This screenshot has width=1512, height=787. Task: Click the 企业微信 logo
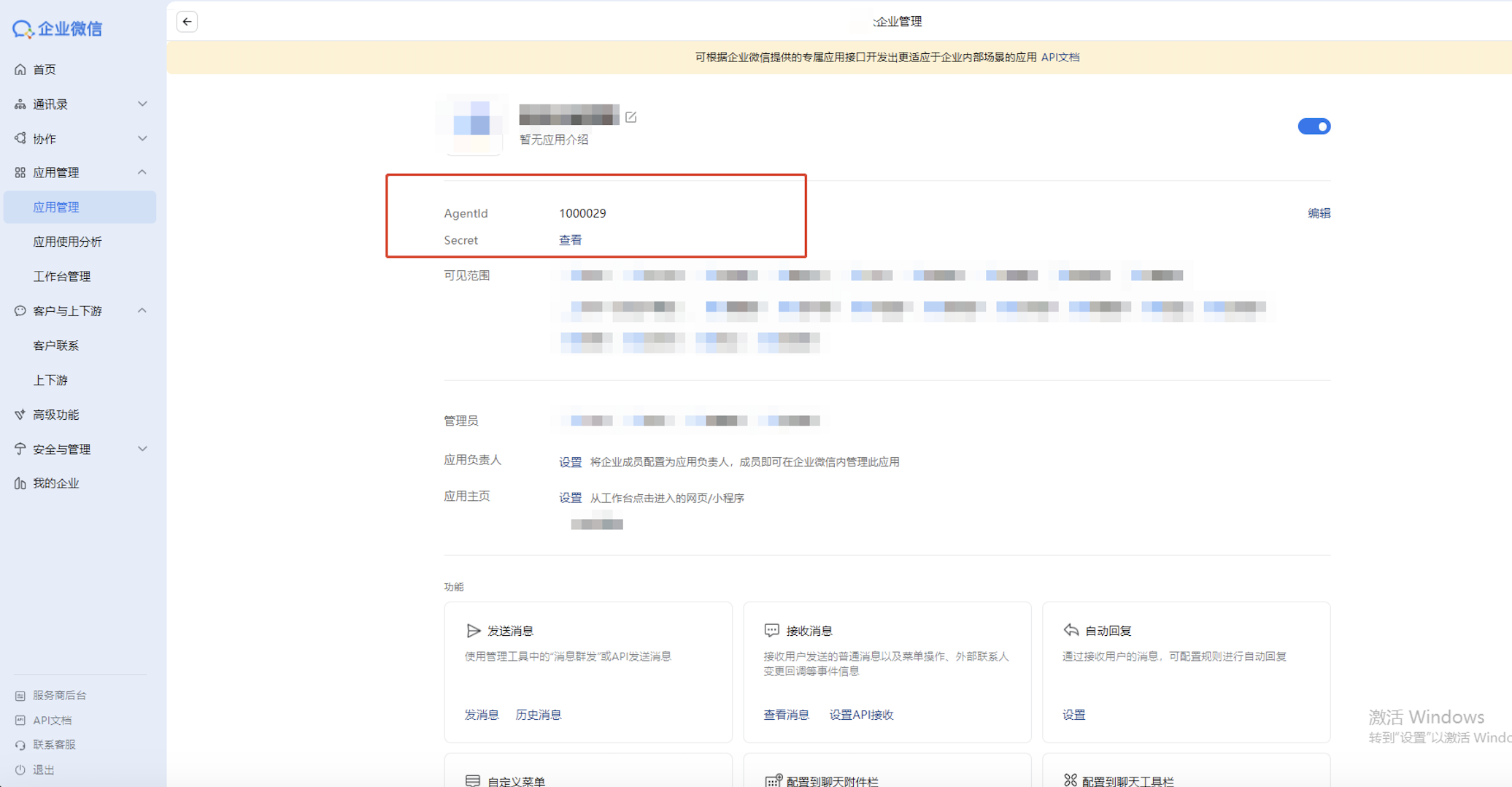(x=58, y=28)
